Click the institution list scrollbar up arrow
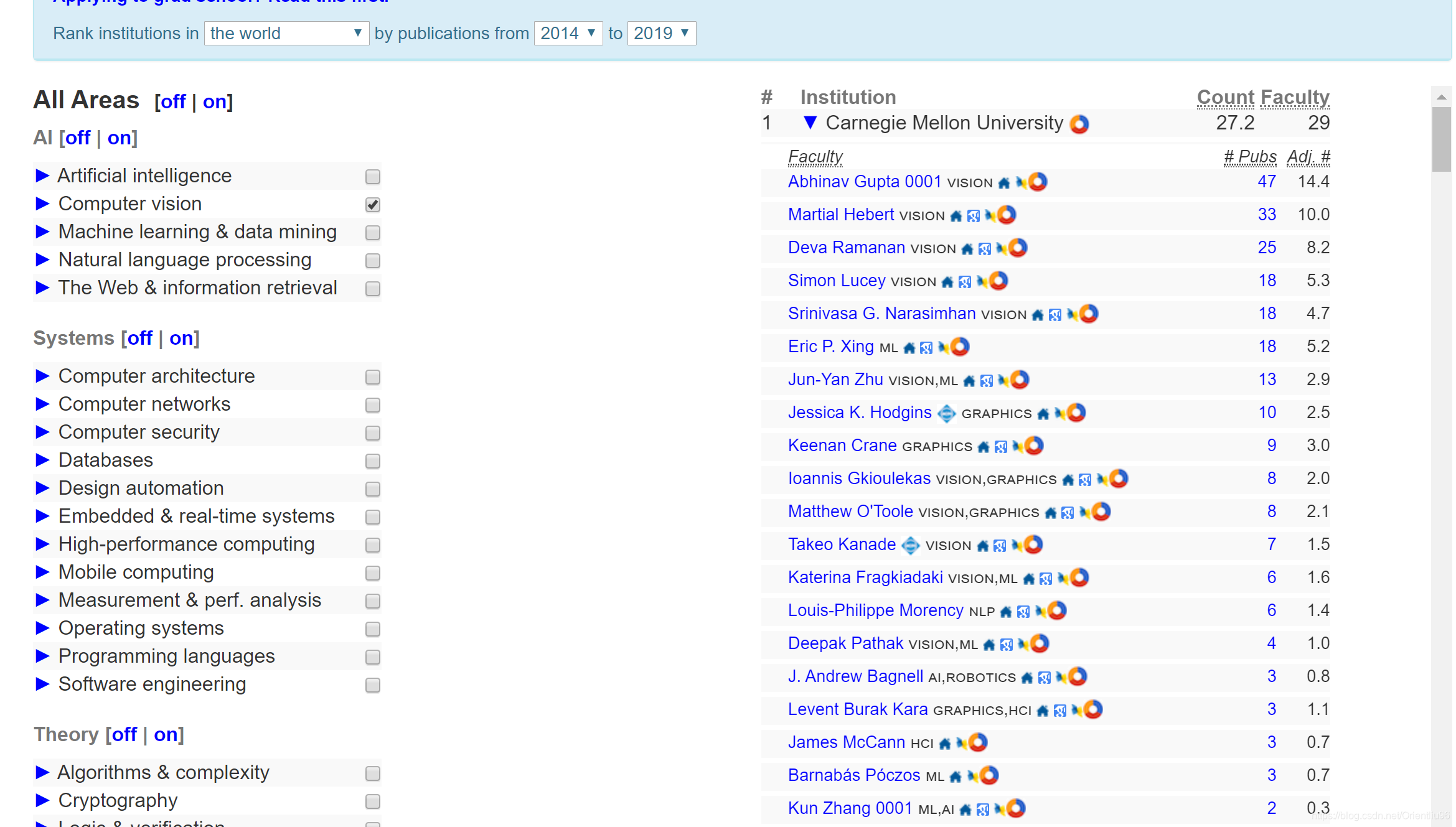The image size is (1456, 827). click(1441, 97)
